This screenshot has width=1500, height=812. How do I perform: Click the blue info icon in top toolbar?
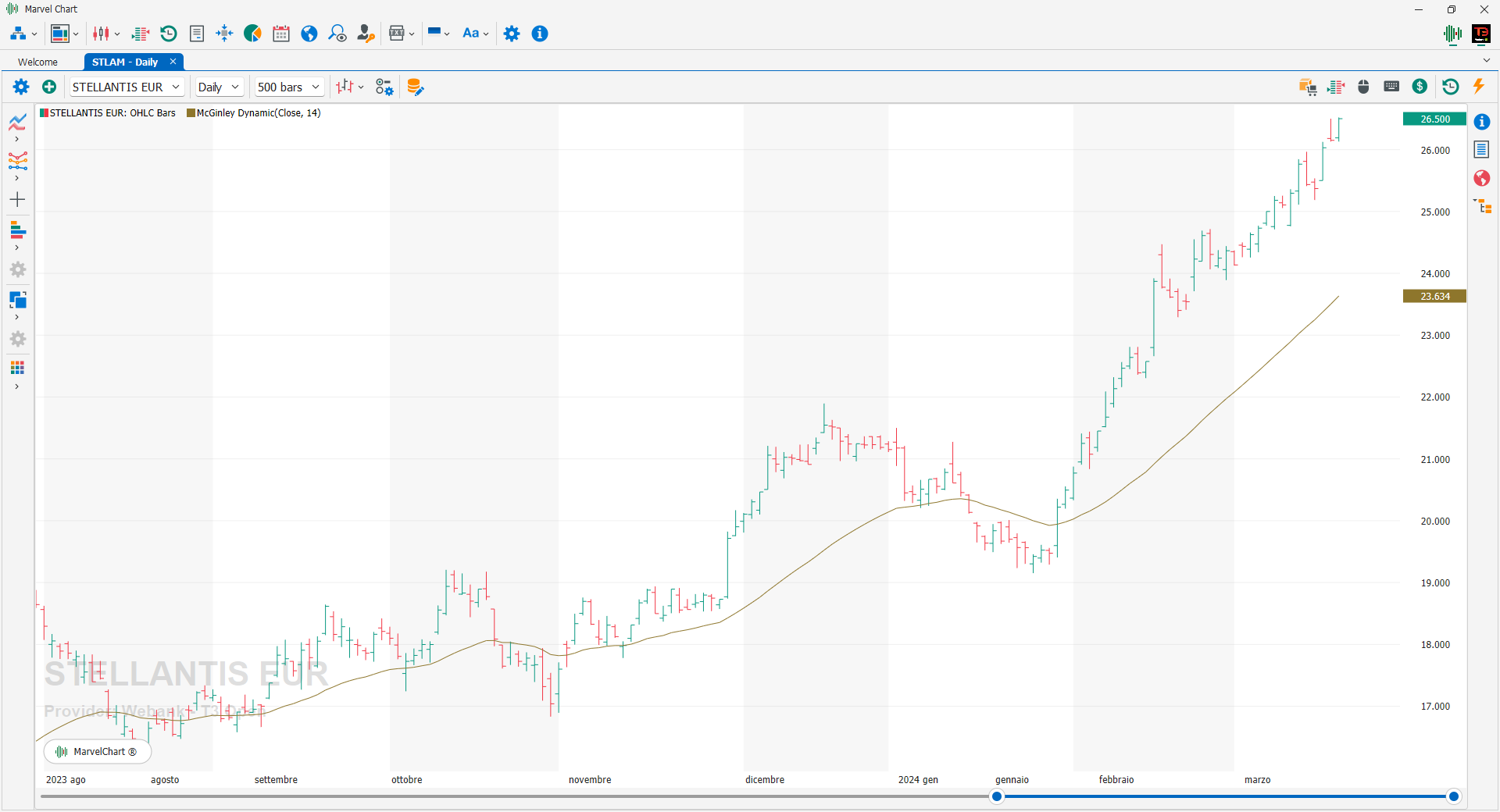click(540, 34)
